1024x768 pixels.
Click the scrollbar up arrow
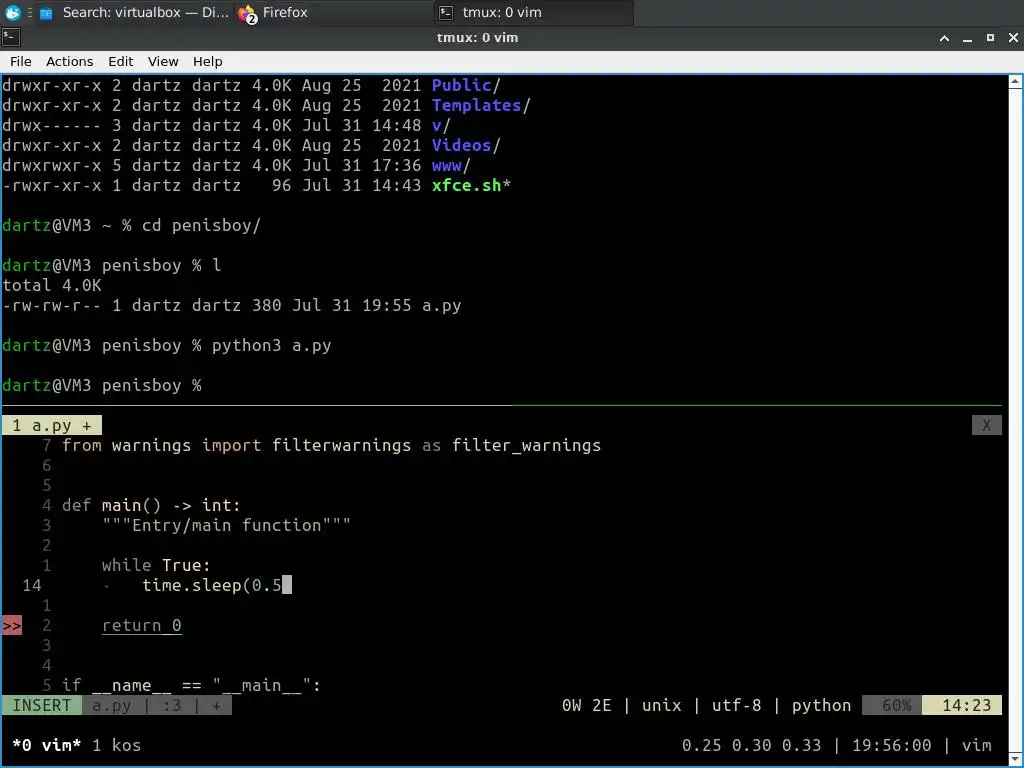1015,82
